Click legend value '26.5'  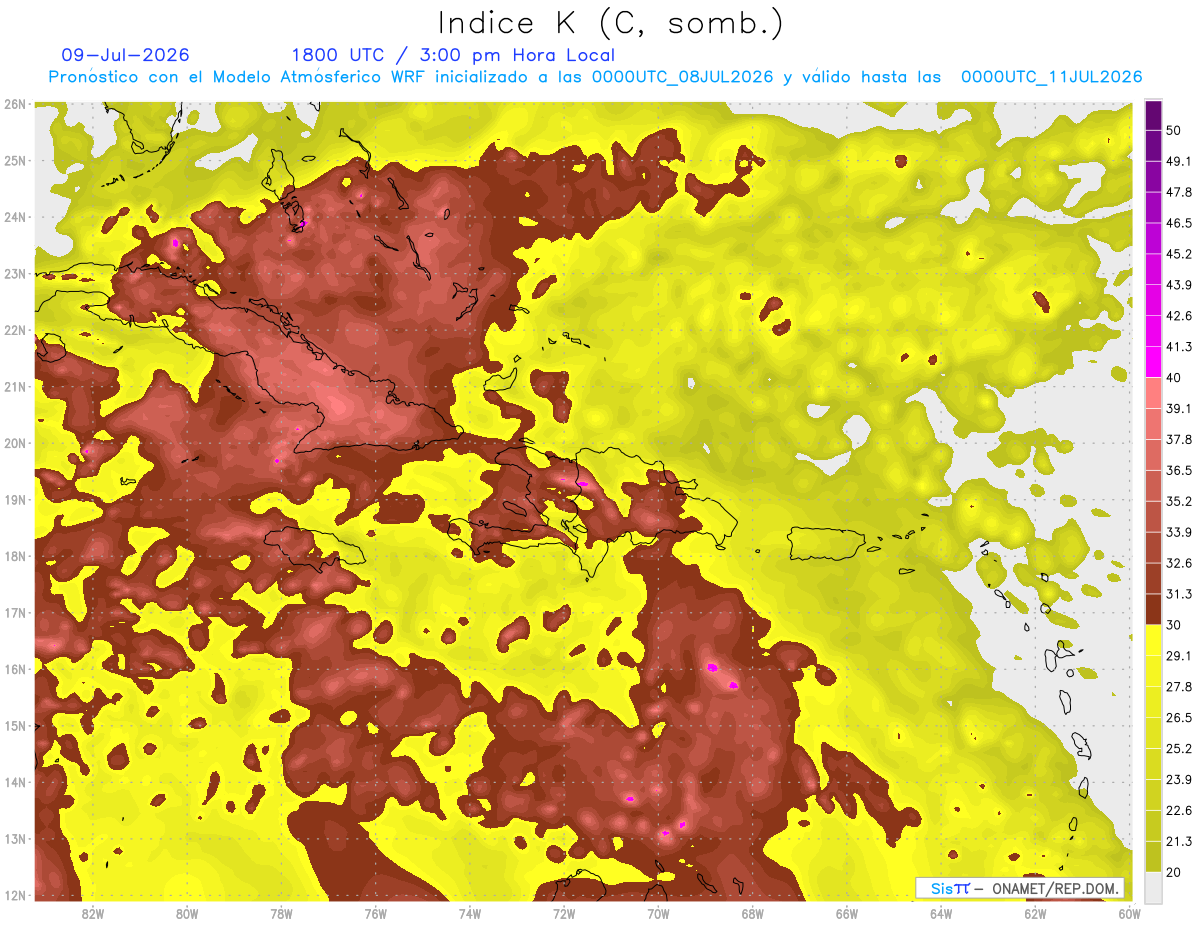coord(1179,718)
